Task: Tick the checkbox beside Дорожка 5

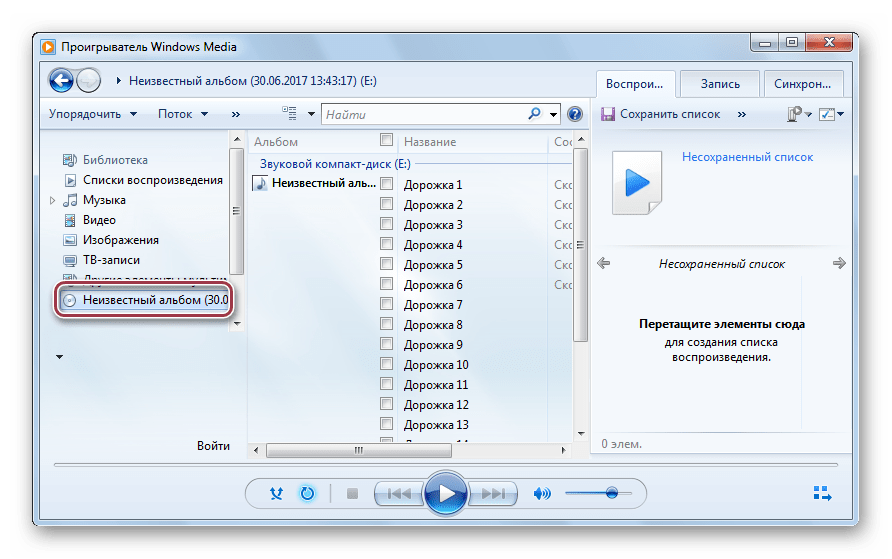Action: [x=387, y=264]
